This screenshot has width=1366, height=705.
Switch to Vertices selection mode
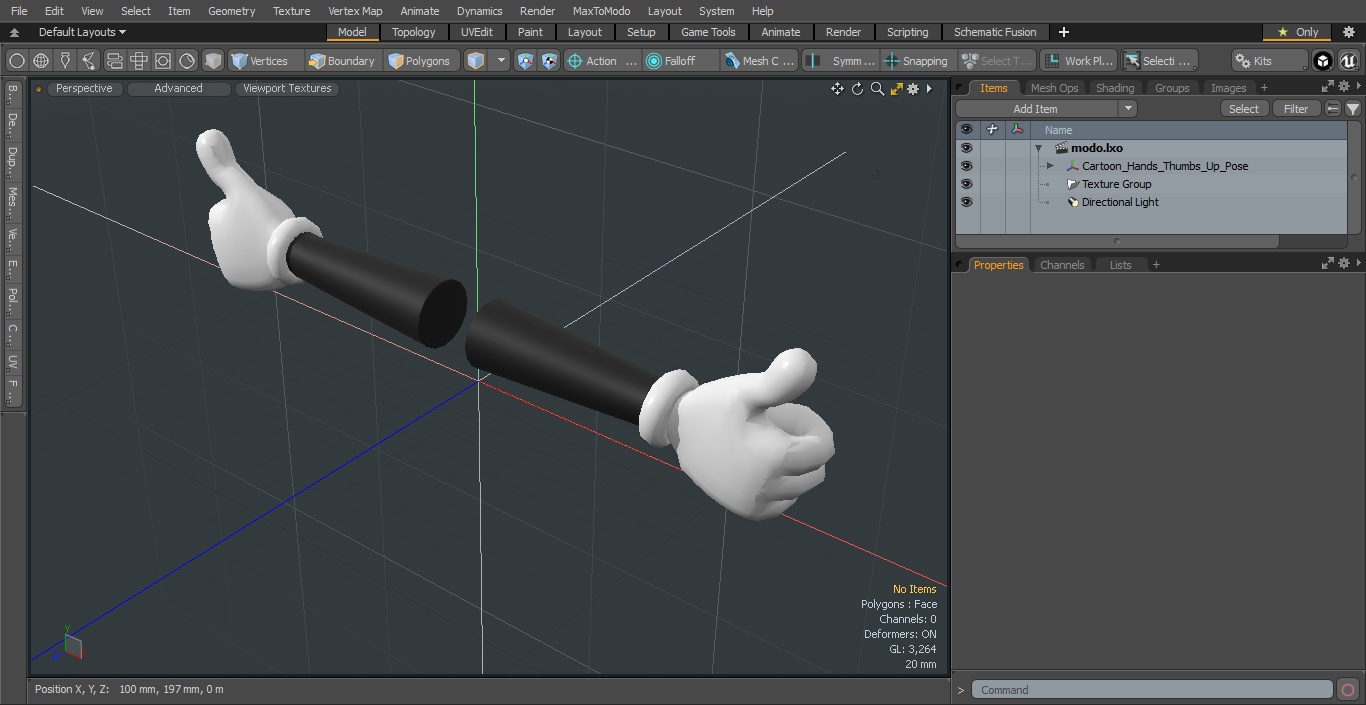pyautogui.click(x=260, y=61)
